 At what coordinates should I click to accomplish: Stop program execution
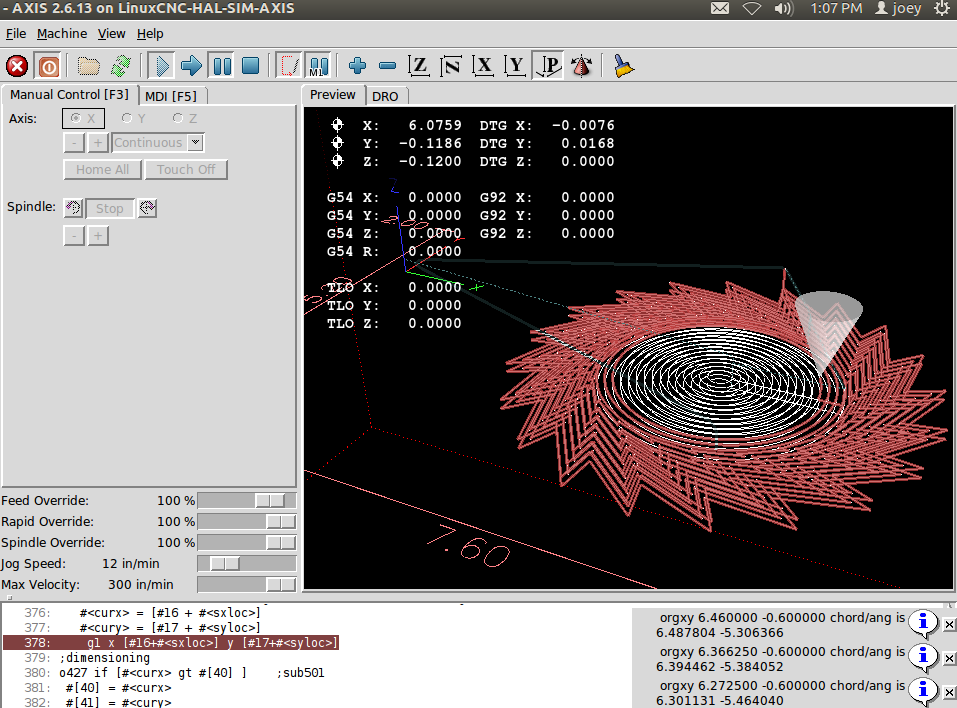pyautogui.click(x=251, y=67)
